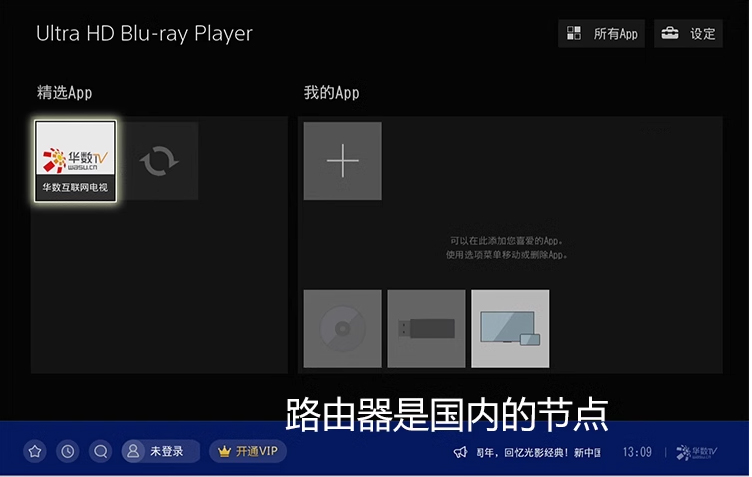752x477 pixels.
Task: Select the 我的App section heading
Action: pyautogui.click(x=331, y=93)
